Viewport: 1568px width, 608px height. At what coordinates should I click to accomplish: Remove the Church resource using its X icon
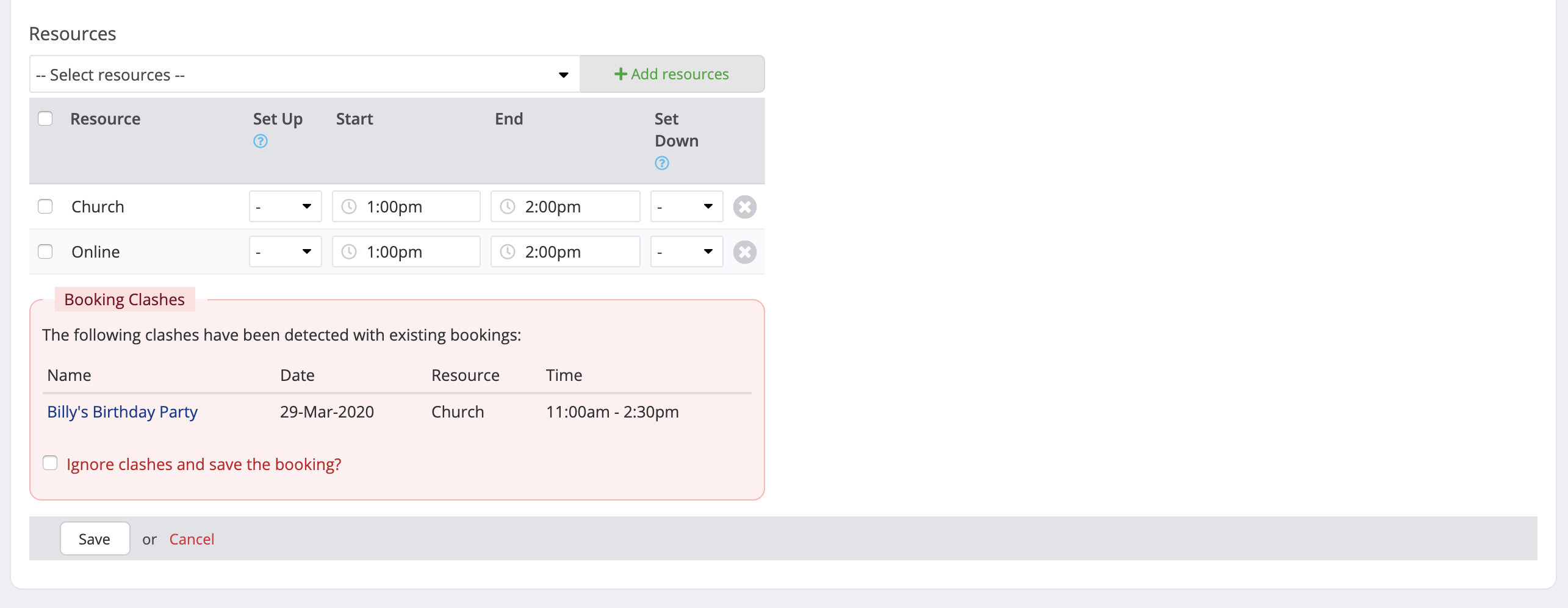pyautogui.click(x=744, y=206)
